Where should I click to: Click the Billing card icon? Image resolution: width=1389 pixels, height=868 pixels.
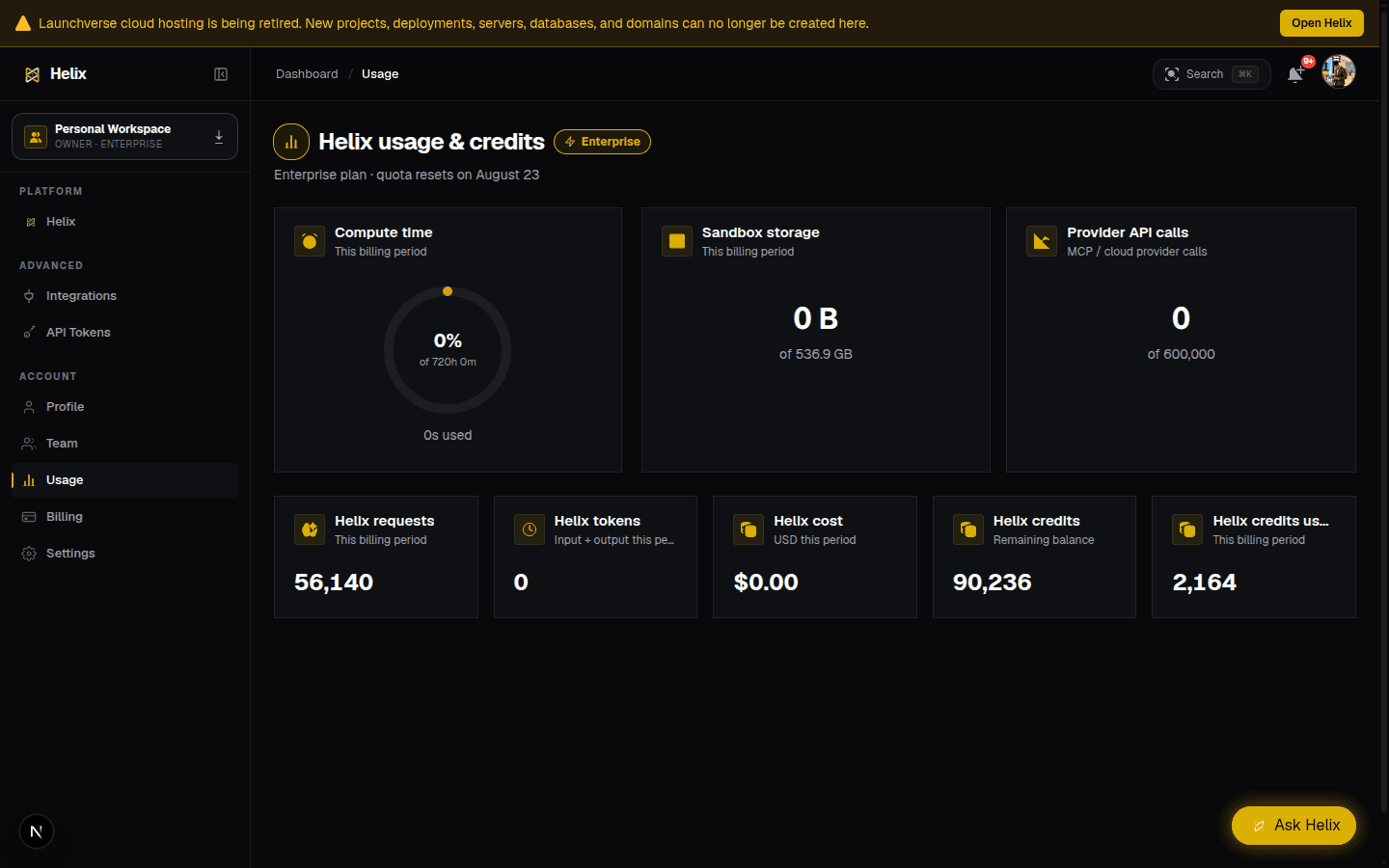click(29, 517)
